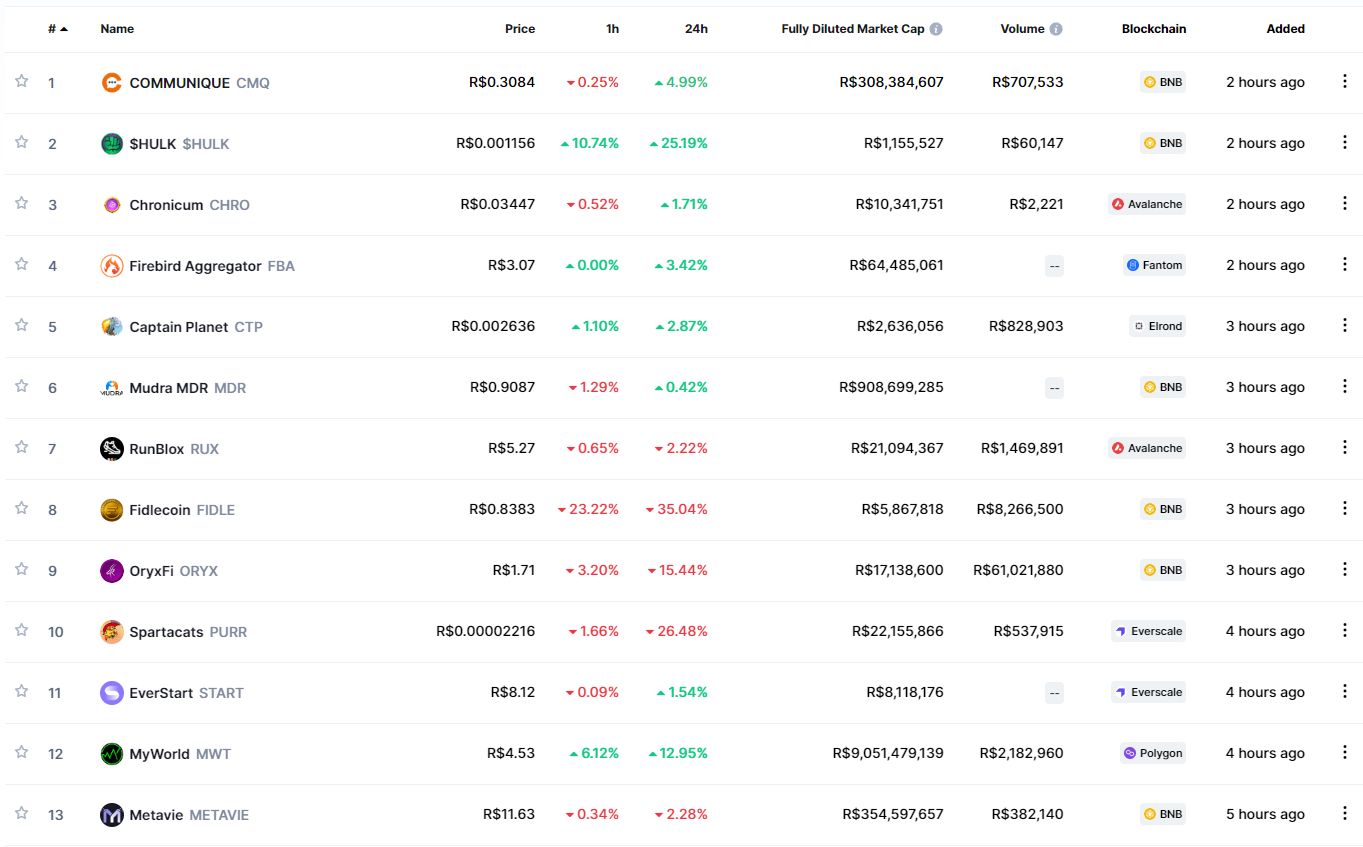
Task: Click the Chronicum coin logo
Action: tap(112, 204)
